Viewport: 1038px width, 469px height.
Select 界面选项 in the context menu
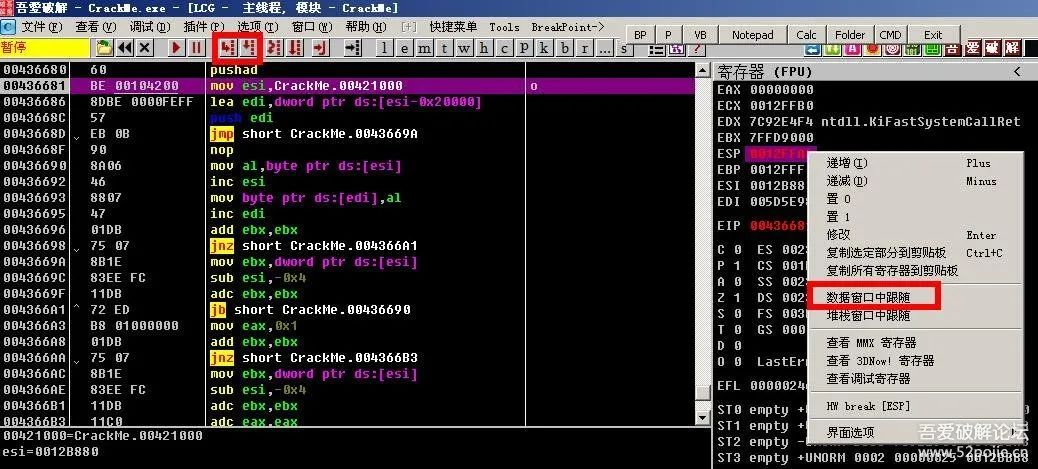coord(916,432)
